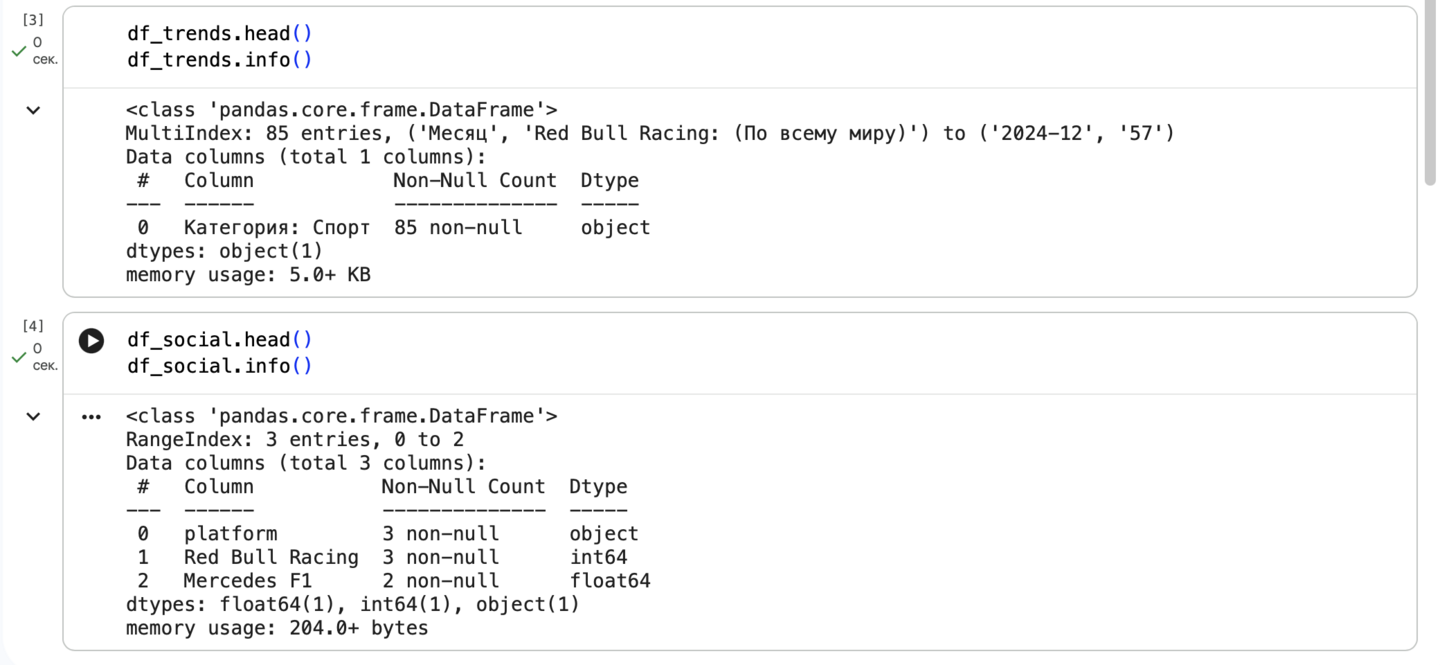Click the platform column row in output

(x=388, y=534)
